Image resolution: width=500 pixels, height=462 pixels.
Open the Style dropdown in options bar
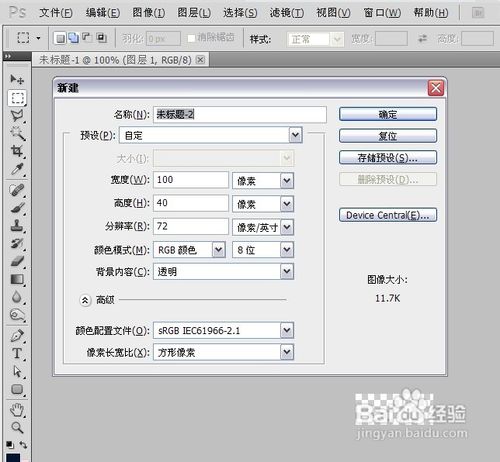click(x=315, y=39)
